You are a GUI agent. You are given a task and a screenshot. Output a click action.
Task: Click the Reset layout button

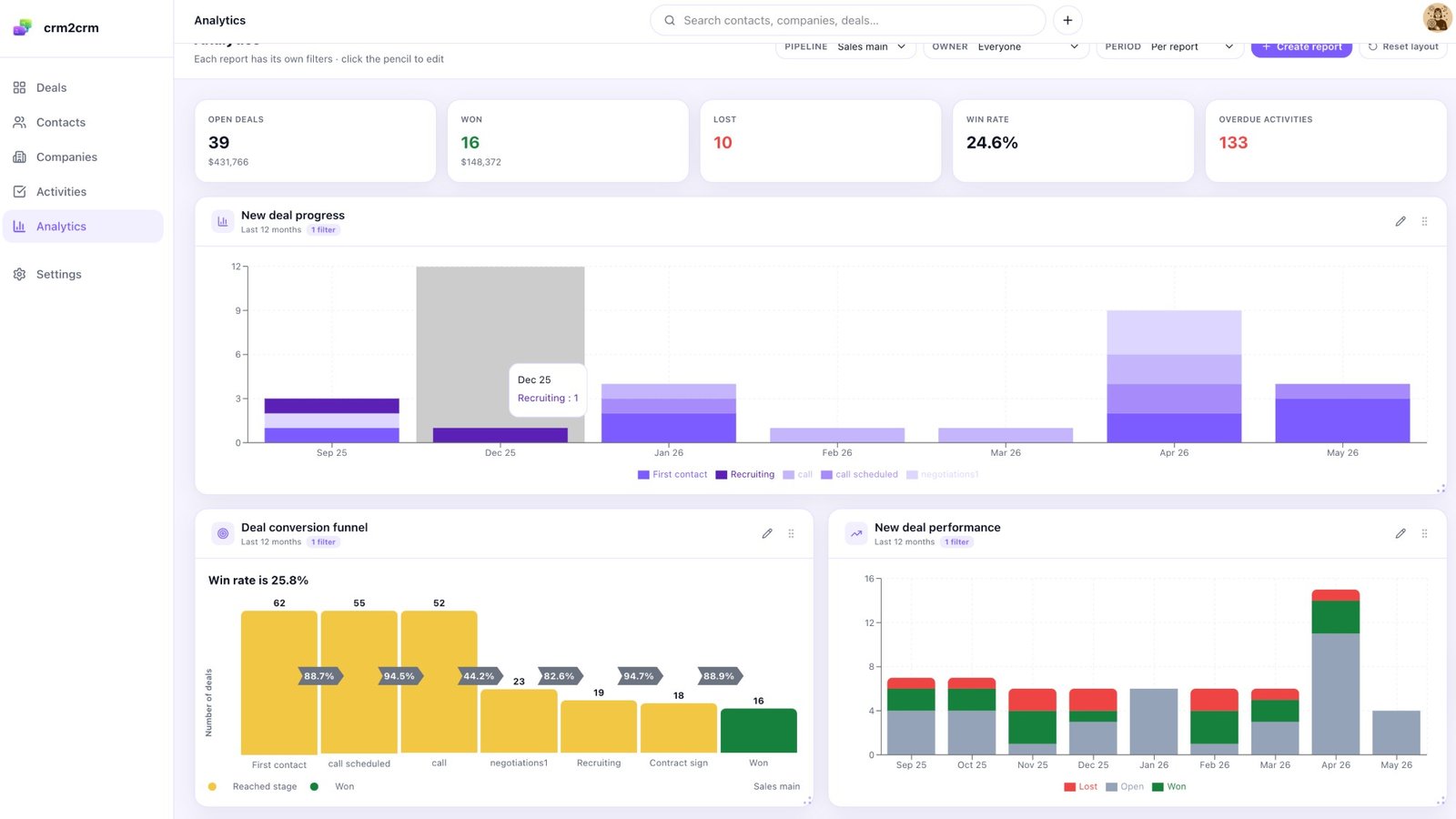(x=1402, y=47)
